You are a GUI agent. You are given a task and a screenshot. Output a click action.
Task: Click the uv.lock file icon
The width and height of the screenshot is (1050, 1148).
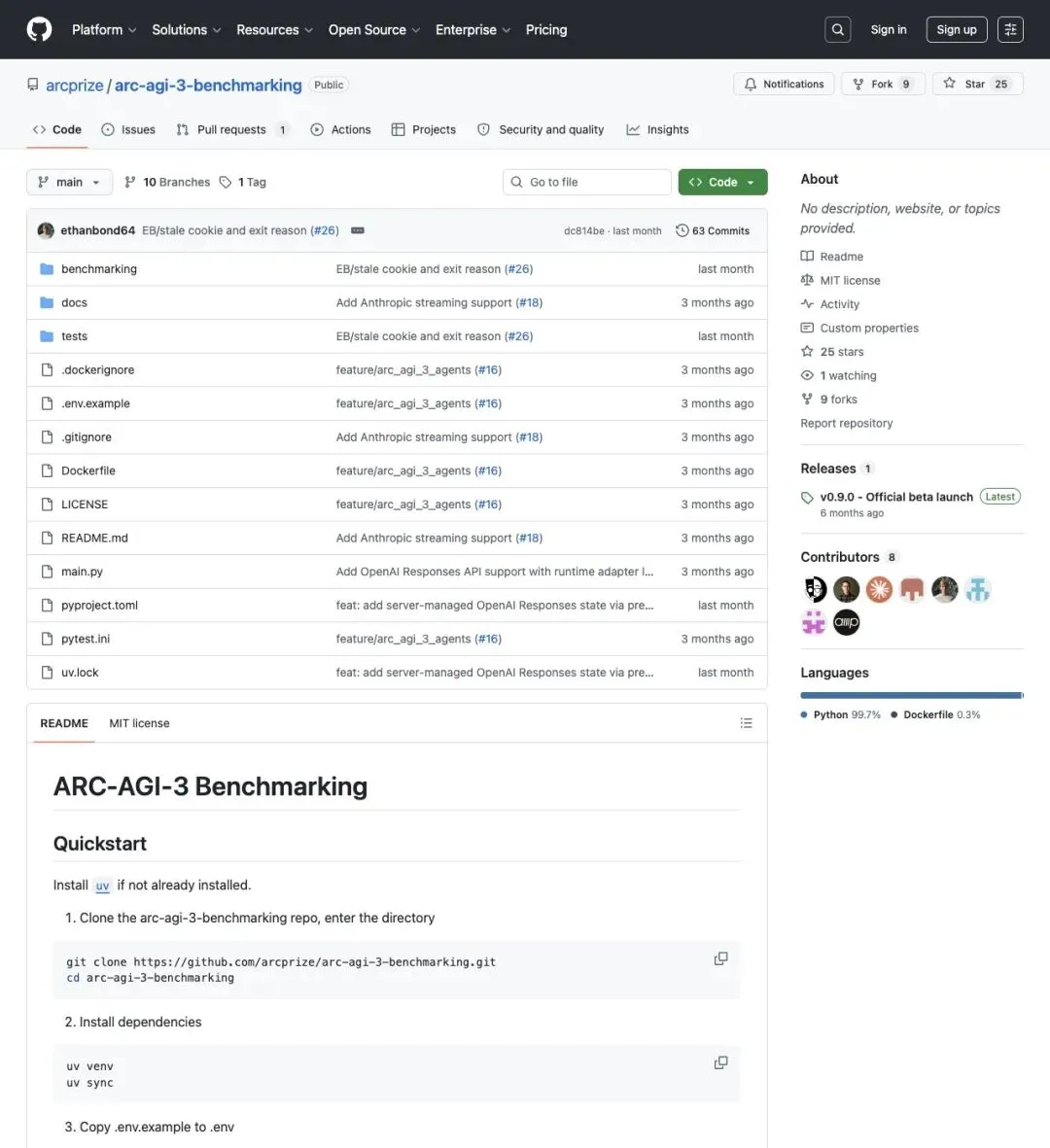click(47, 672)
